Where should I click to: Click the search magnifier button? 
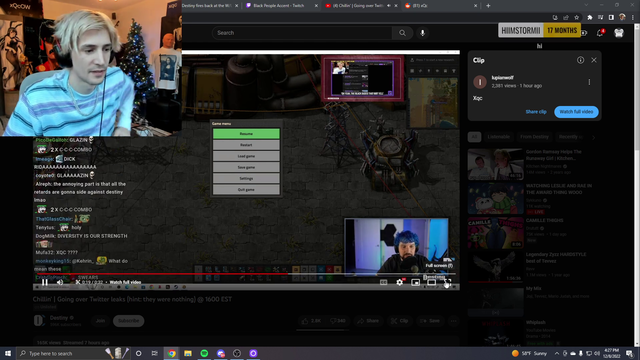[402, 33]
